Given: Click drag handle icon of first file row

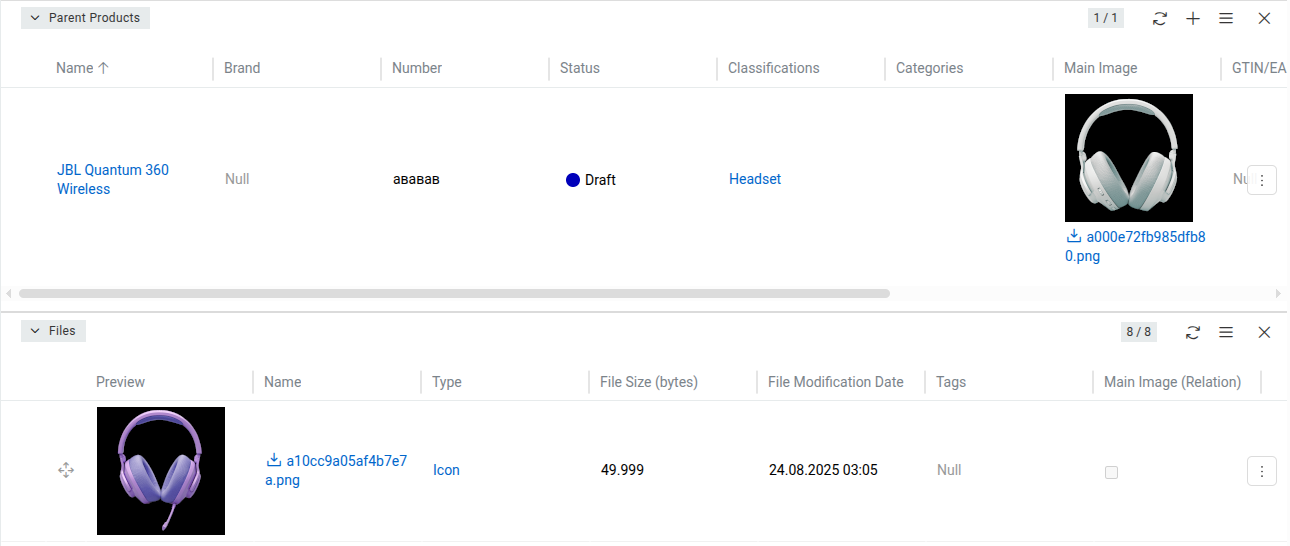Looking at the screenshot, I should click(x=66, y=470).
